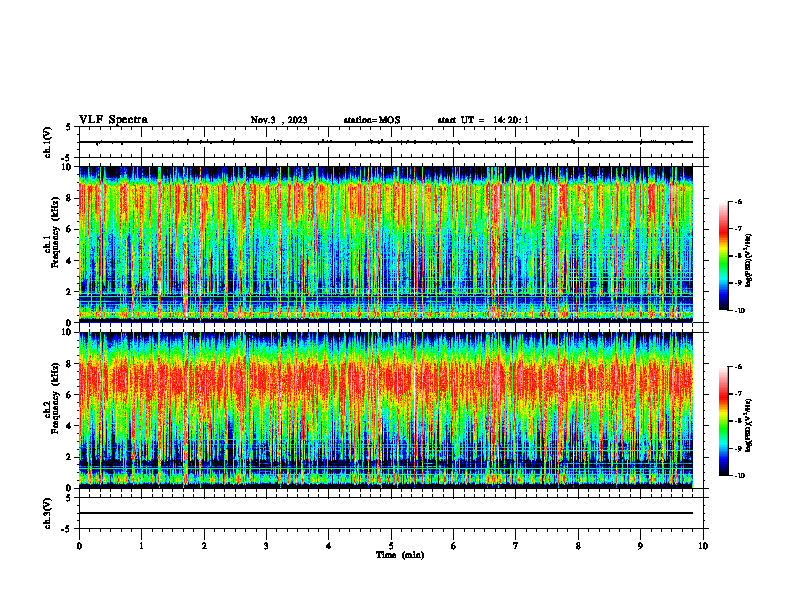Click the ch.2 spectrogram panel
This screenshot has height=612, width=792.
pos(386,410)
